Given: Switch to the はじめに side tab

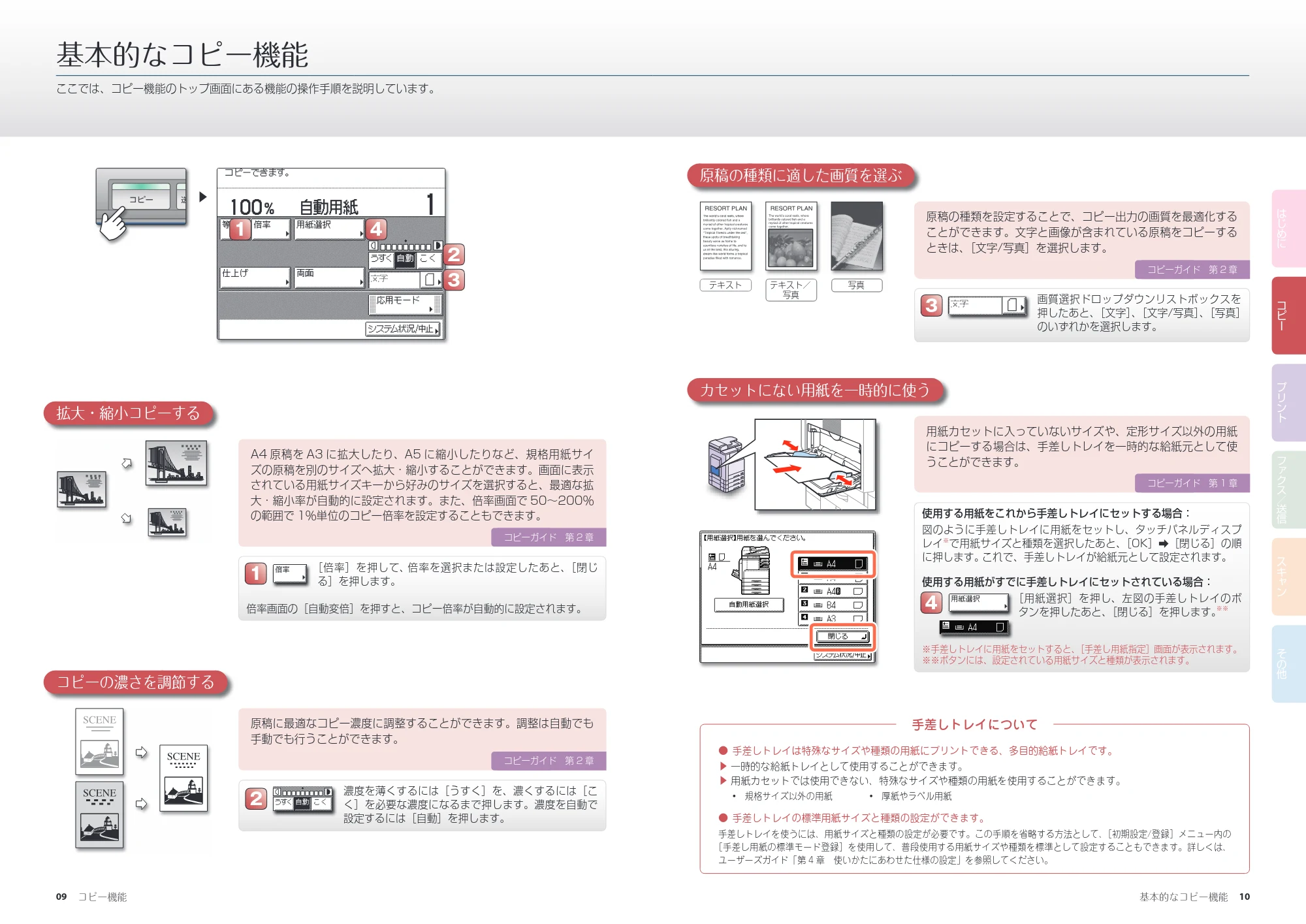Looking at the screenshot, I should (x=1288, y=229).
